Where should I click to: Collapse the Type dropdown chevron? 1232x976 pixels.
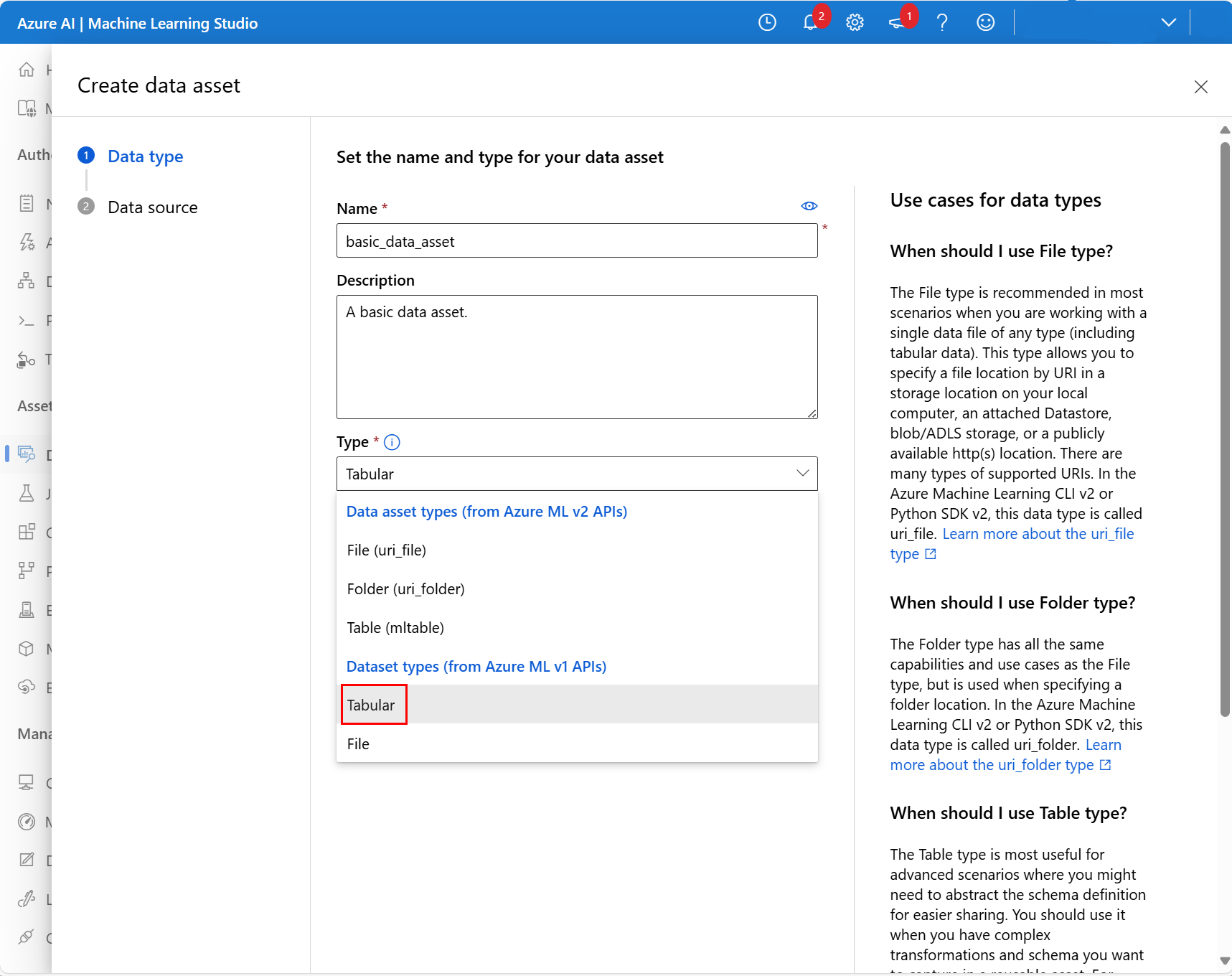pyautogui.click(x=801, y=474)
